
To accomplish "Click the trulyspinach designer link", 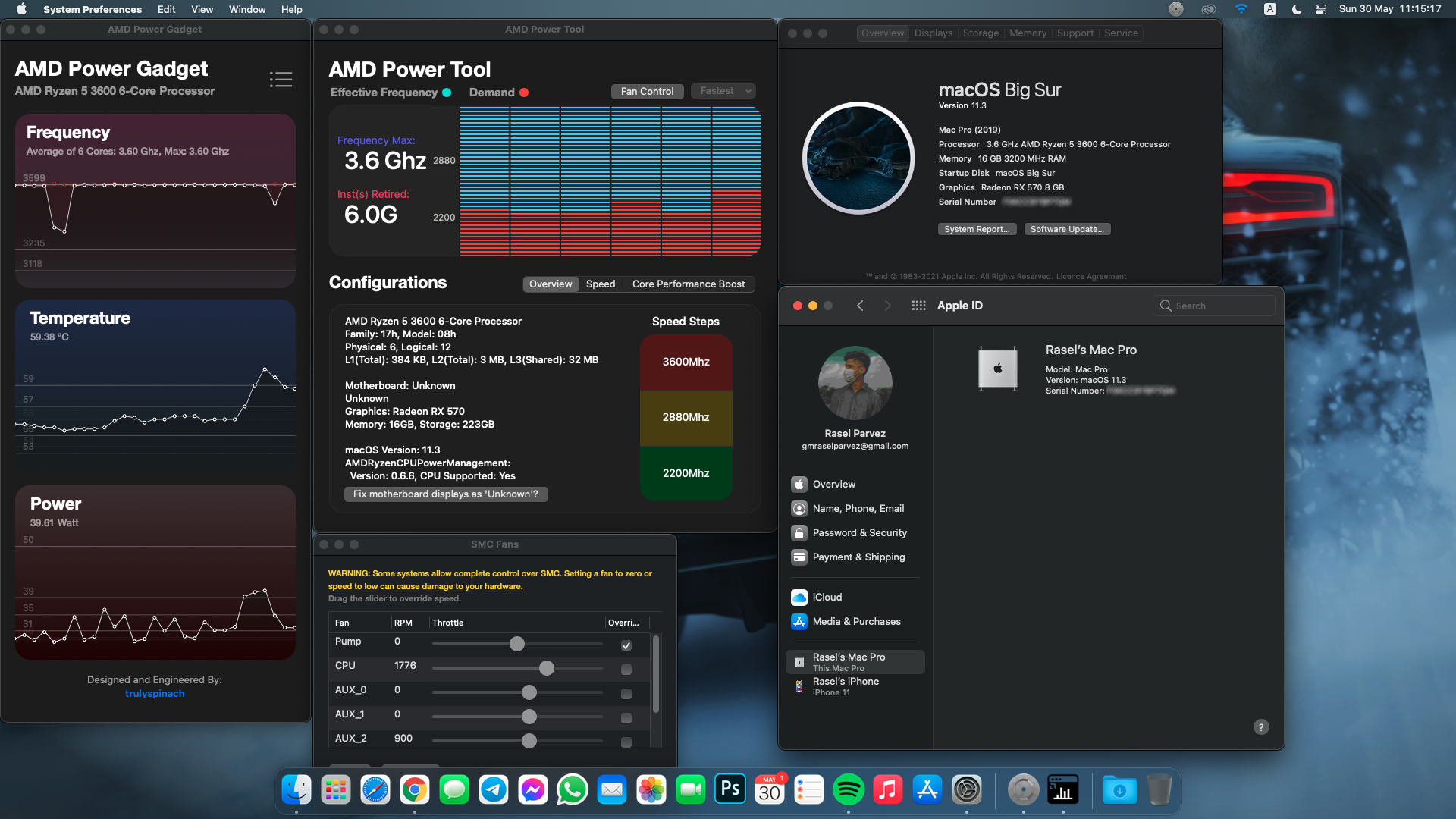I will coord(155,694).
